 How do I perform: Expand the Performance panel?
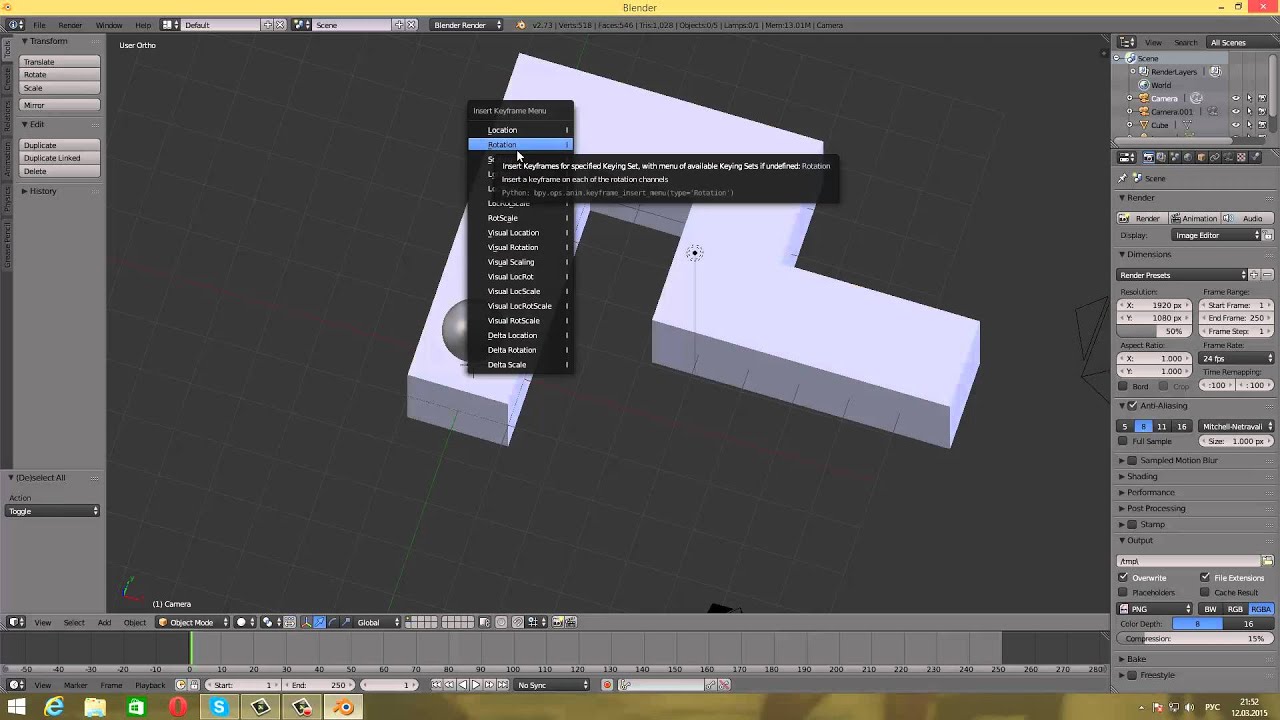coord(1150,492)
